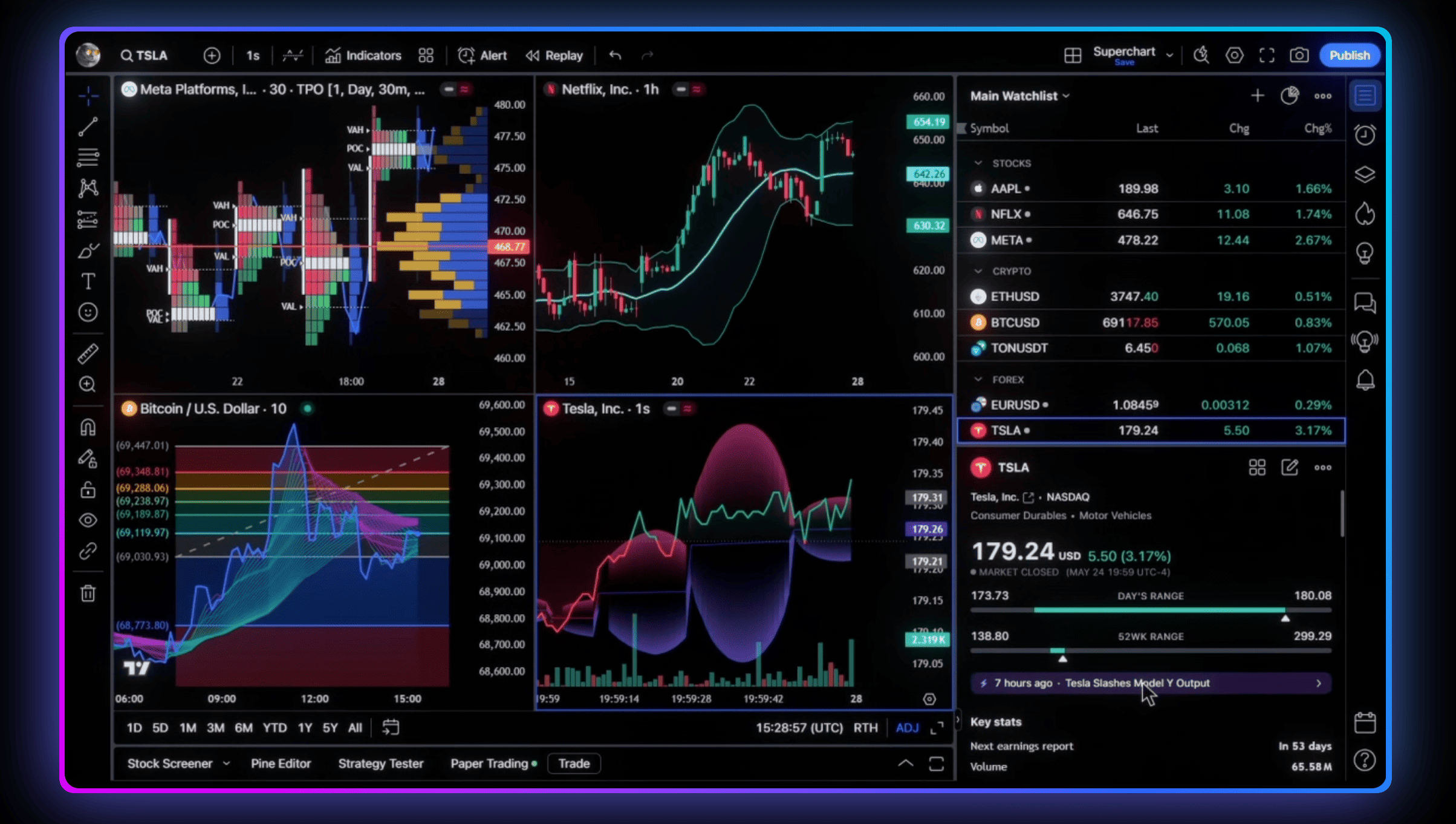Open the 1s interval selector

coord(253,56)
